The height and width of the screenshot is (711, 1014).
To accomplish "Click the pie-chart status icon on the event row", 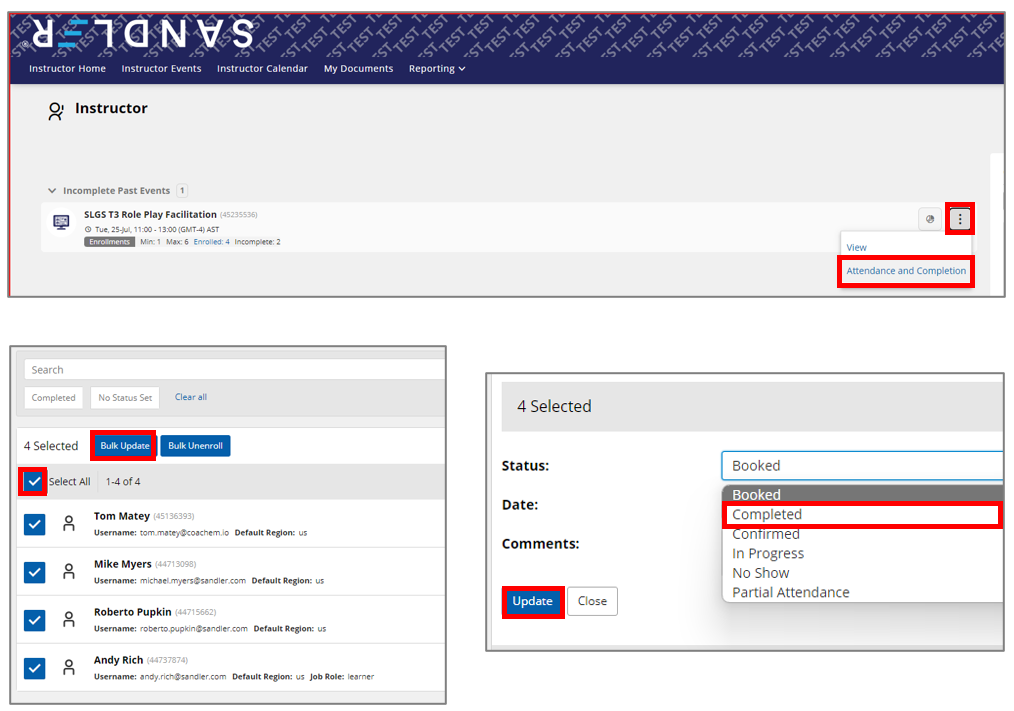I will pos(929,219).
